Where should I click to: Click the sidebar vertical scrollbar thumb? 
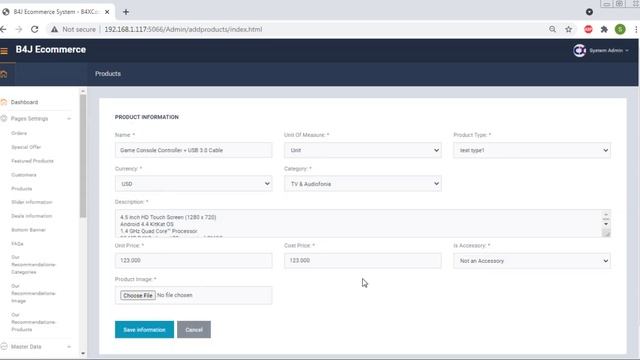pos(83,156)
